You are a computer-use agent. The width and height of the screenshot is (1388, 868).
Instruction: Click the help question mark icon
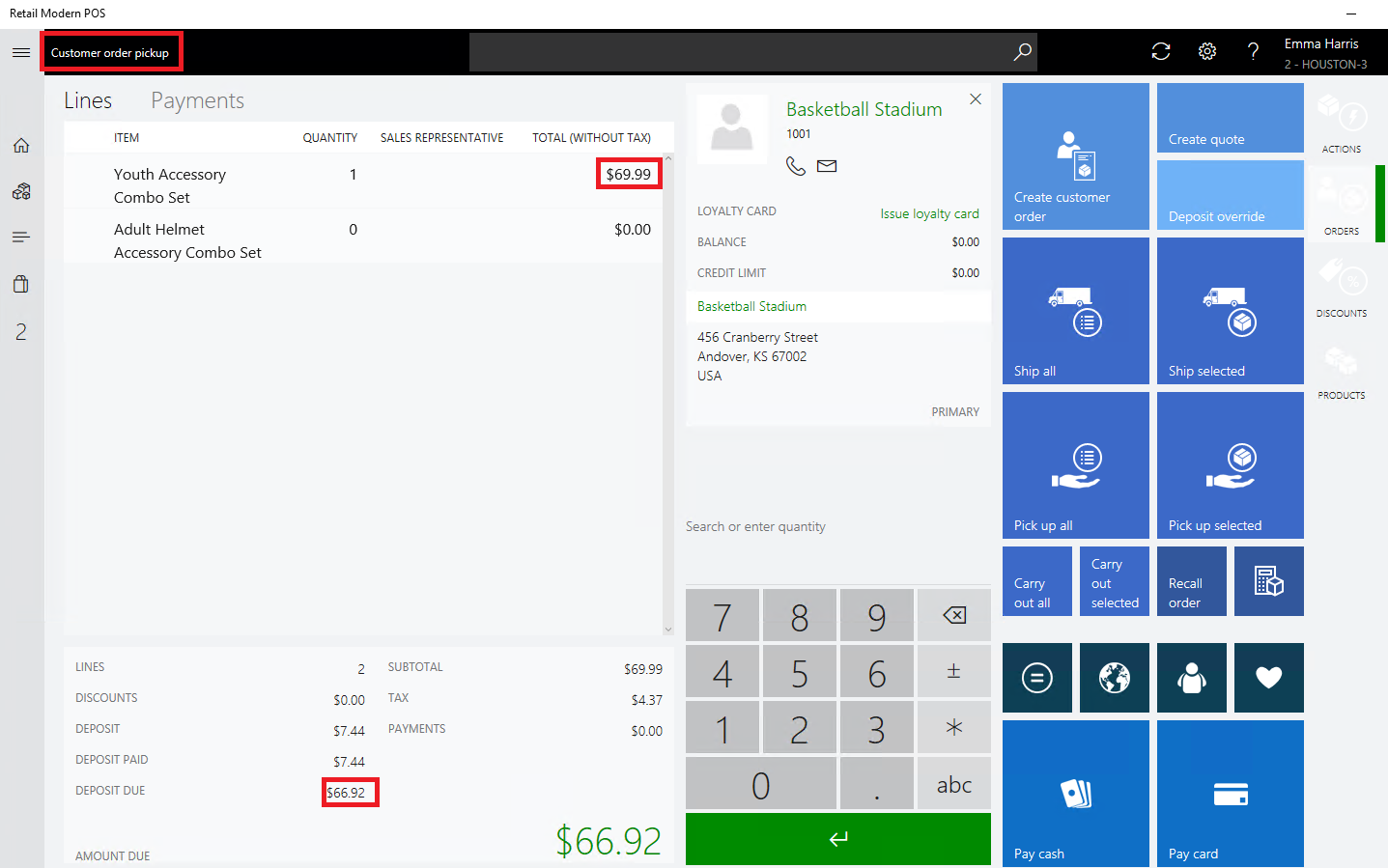[1253, 52]
